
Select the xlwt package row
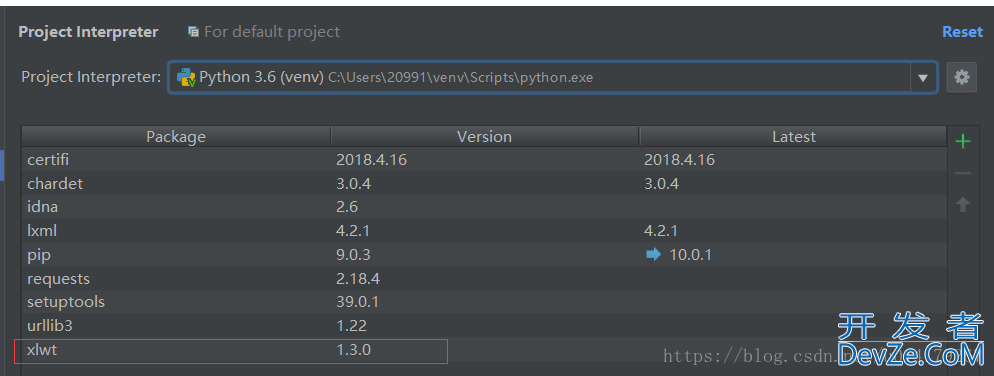click(x=484, y=349)
